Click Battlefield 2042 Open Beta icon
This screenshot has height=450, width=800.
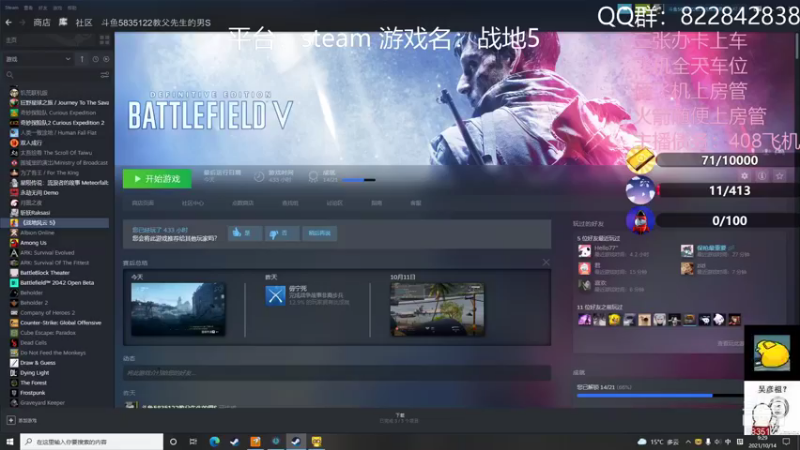pyautogui.click(x=14, y=283)
